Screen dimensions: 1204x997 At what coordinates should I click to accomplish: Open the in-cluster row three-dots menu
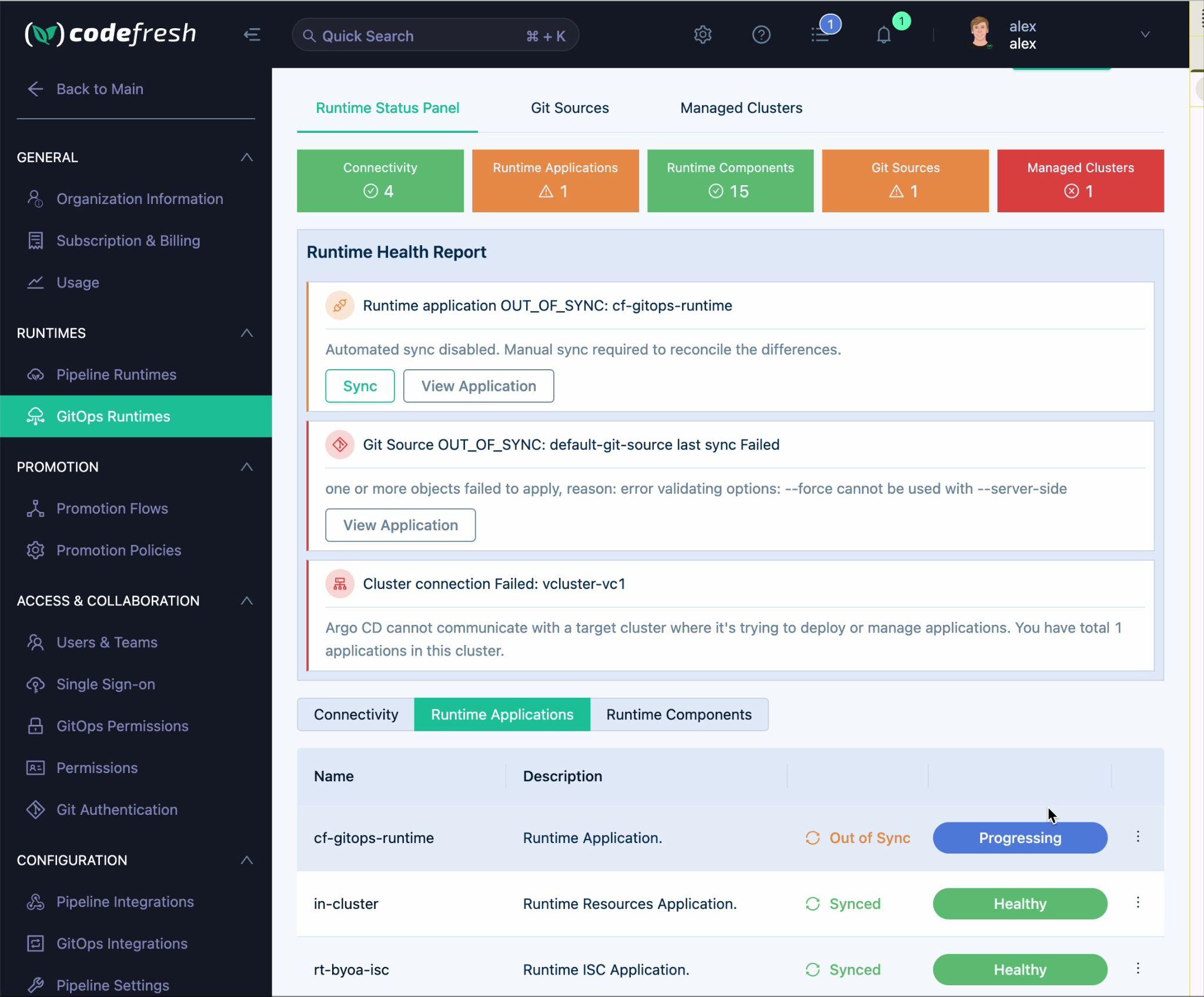click(x=1138, y=902)
